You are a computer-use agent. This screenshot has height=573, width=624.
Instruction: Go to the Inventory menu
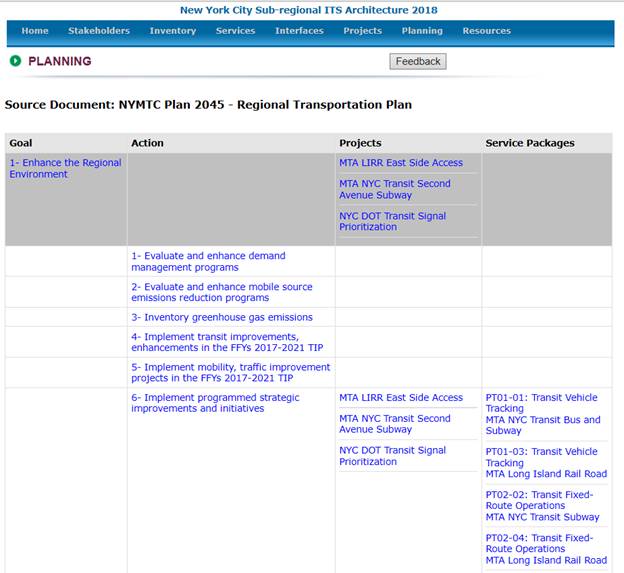click(173, 31)
